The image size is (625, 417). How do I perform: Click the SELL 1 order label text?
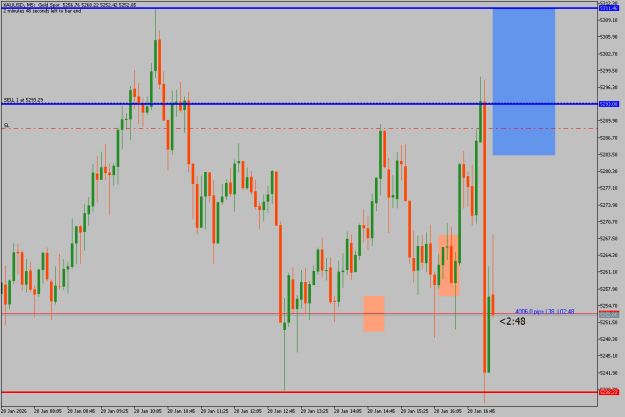[24, 100]
